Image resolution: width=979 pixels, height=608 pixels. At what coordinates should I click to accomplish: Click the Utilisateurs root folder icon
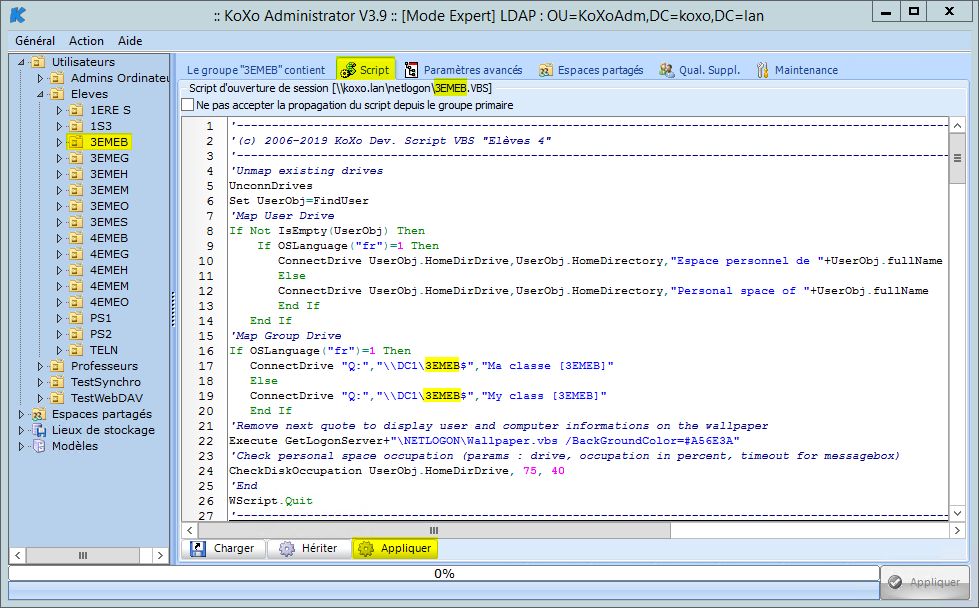pyautogui.click(x=39, y=62)
